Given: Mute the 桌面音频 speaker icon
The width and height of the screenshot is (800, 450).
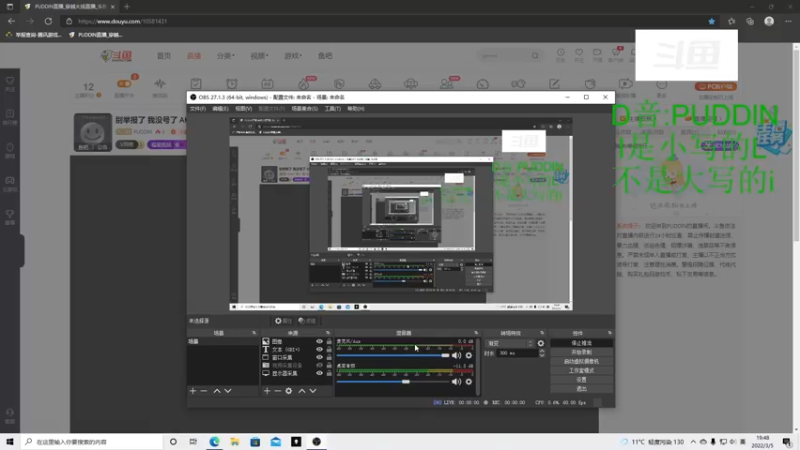Looking at the screenshot, I should coord(456,382).
